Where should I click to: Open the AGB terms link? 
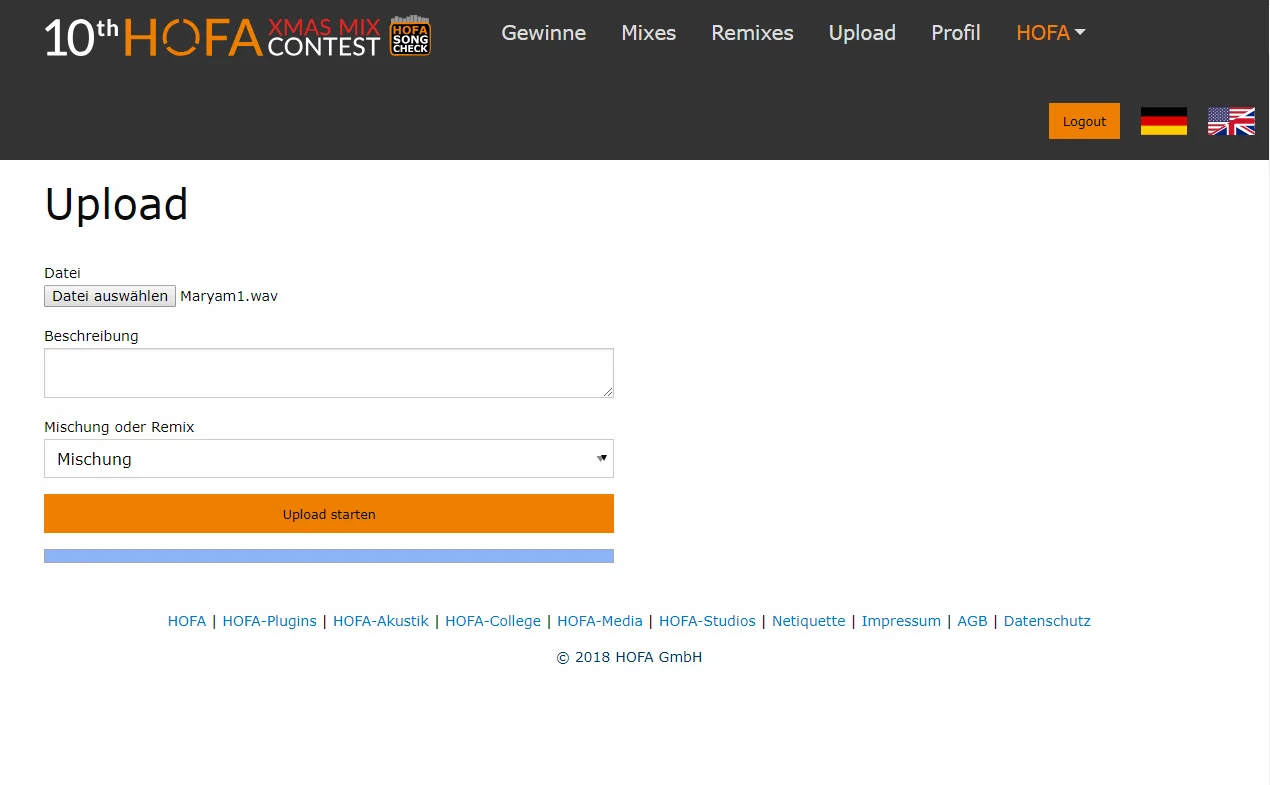click(972, 621)
